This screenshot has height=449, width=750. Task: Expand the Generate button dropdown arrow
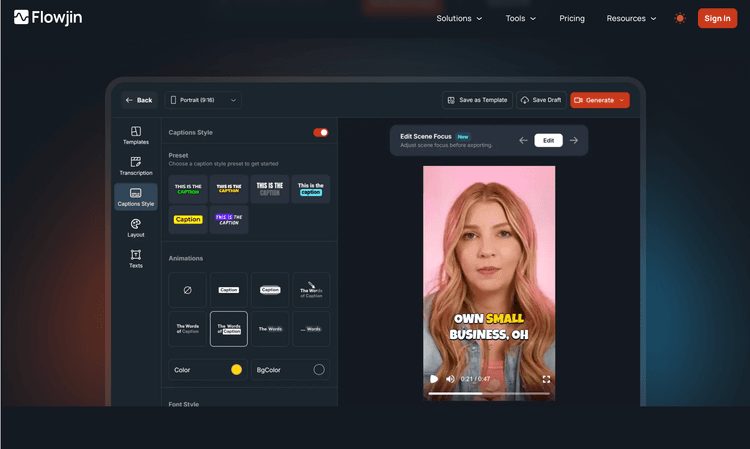[x=622, y=100]
